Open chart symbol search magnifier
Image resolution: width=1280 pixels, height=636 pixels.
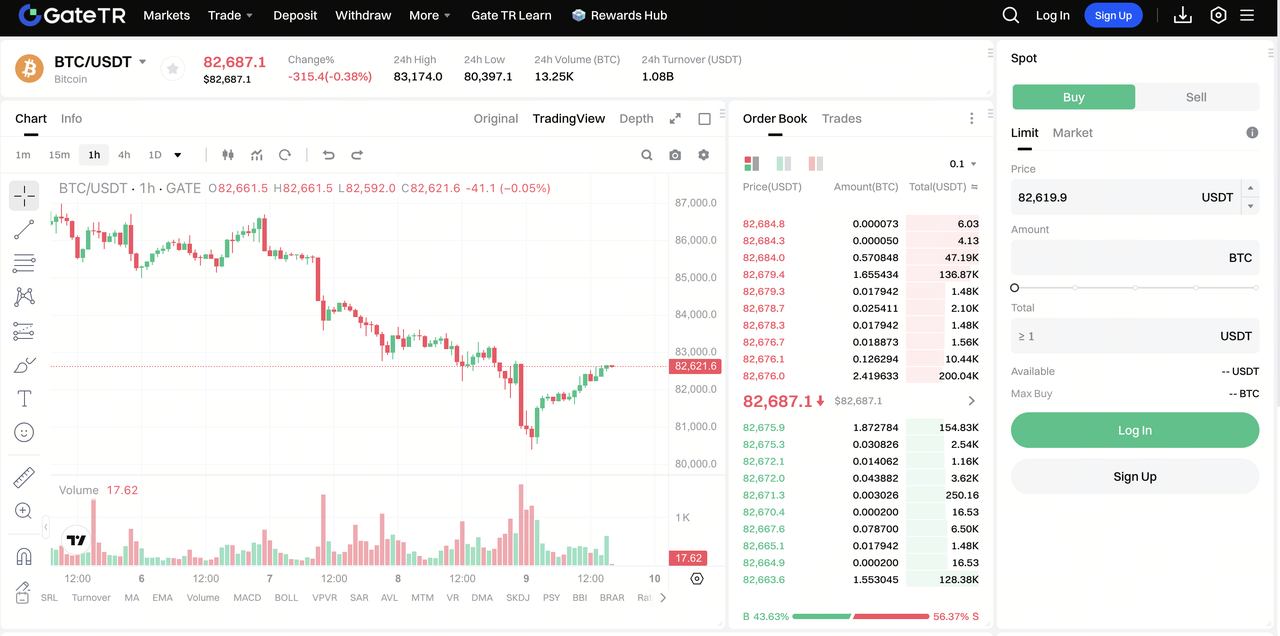tap(647, 155)
